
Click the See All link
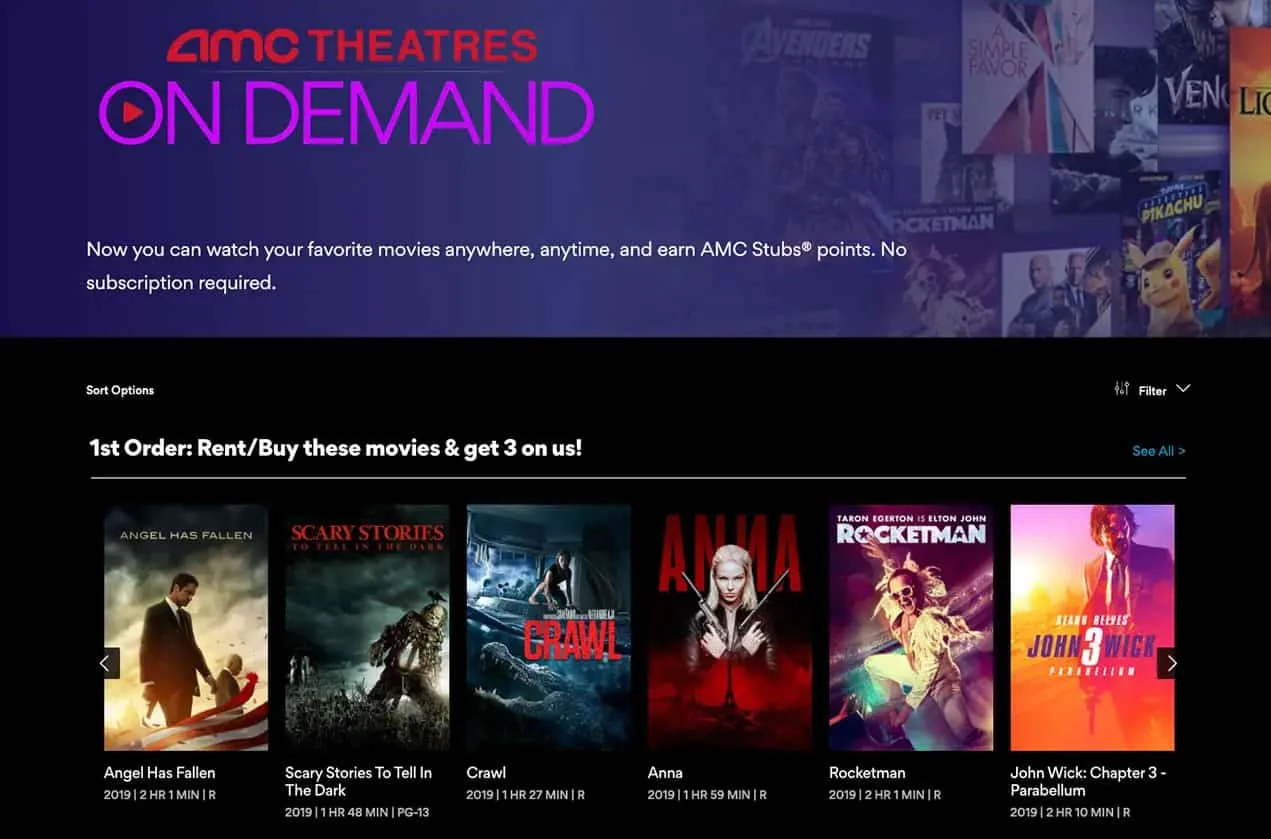[1158, 451]
